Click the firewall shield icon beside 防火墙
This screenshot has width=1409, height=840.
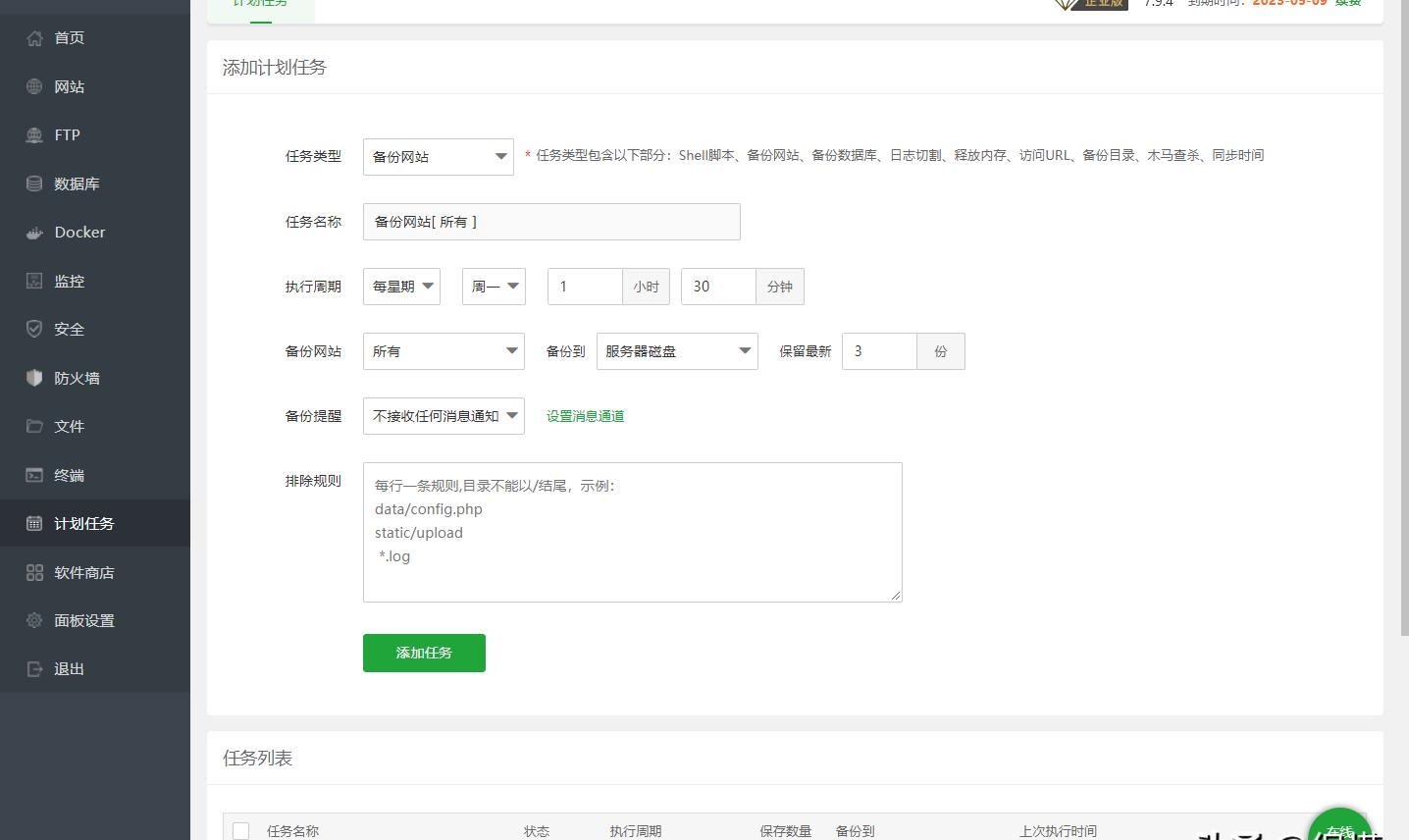(x=34, y=378)
